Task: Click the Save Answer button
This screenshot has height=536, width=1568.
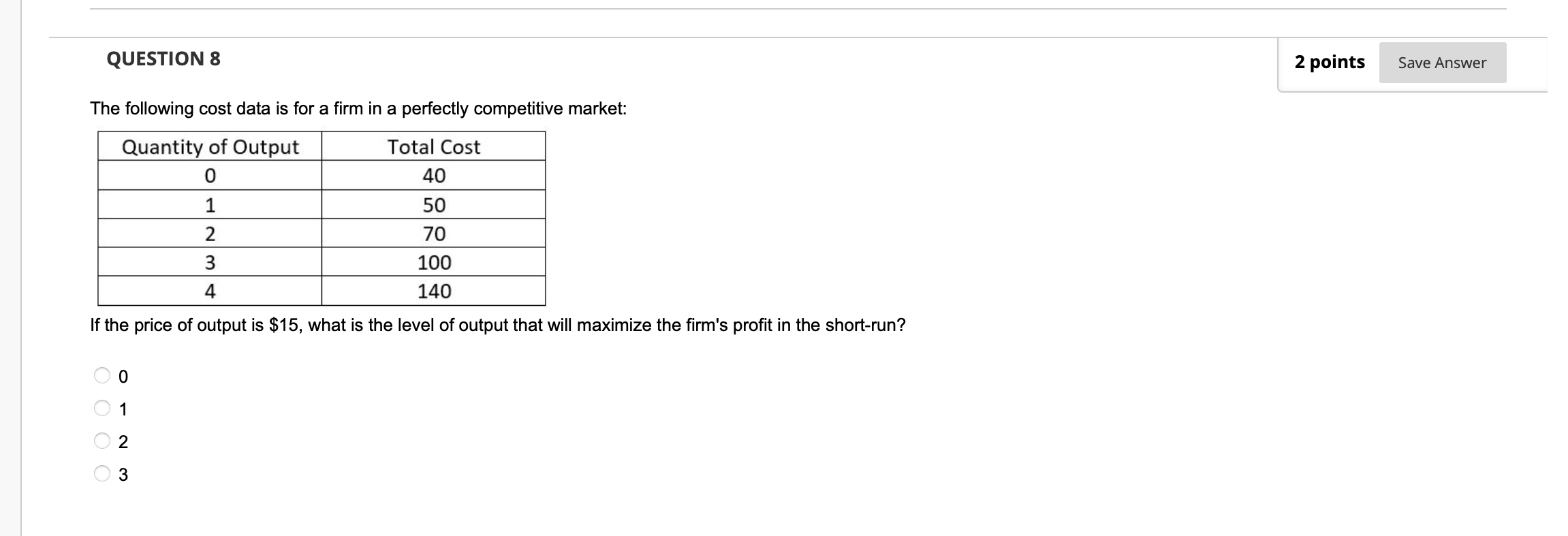Action: pyautogui.click(x=1442, y=62)
